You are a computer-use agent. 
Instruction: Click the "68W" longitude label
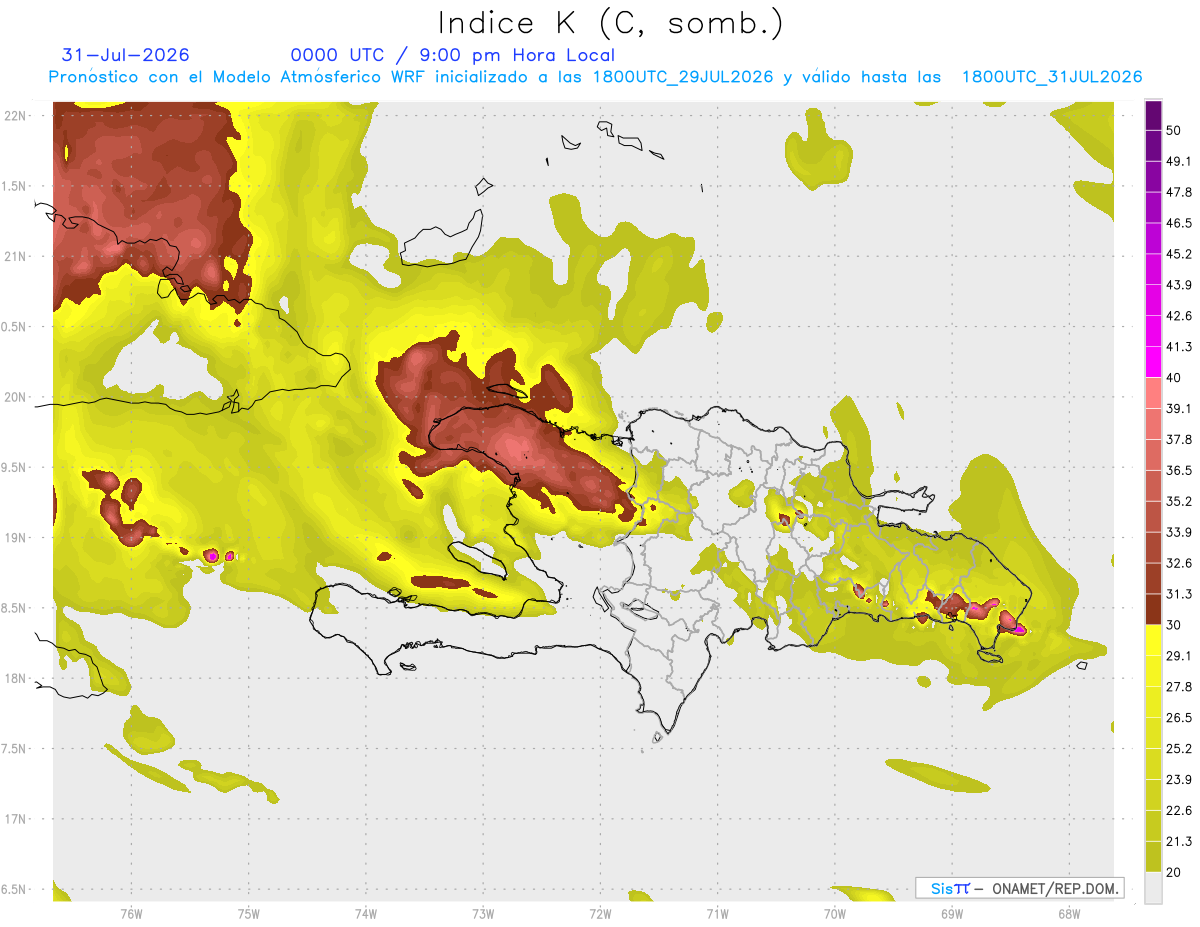[1069, 914]
